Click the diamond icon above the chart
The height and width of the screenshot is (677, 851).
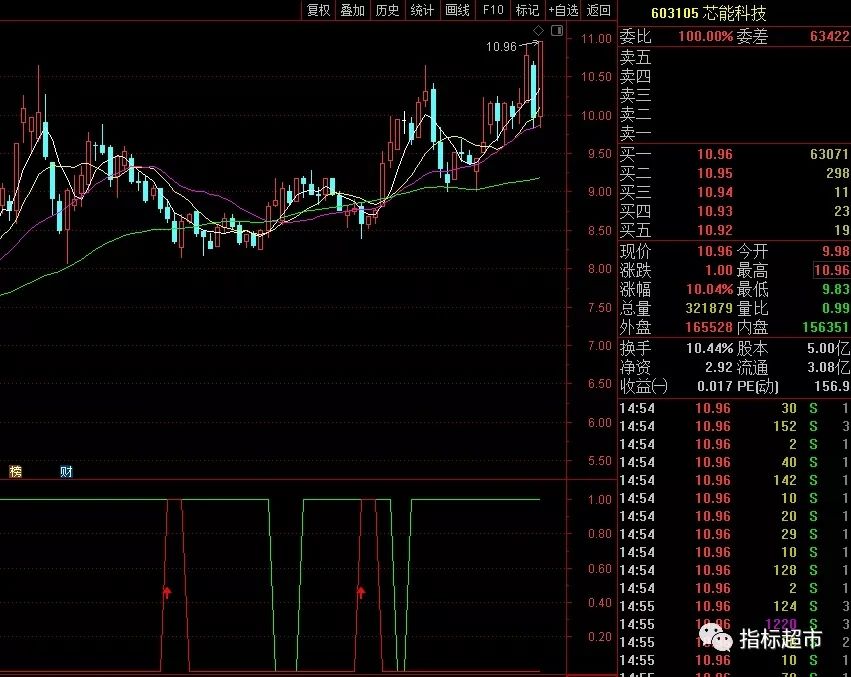click(x=538, y=31)
